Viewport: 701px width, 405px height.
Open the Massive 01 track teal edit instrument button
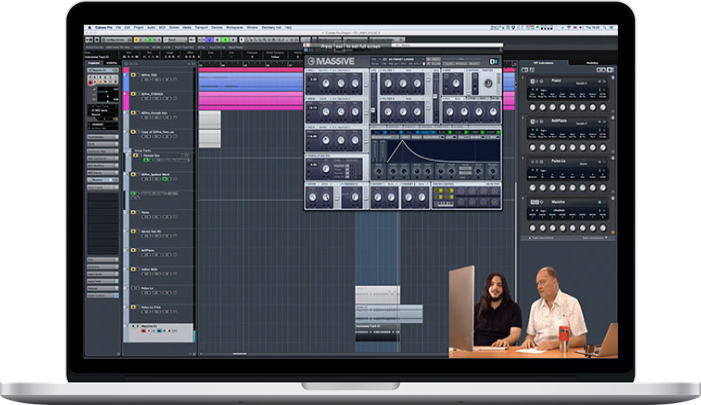(x=159, y=331)
